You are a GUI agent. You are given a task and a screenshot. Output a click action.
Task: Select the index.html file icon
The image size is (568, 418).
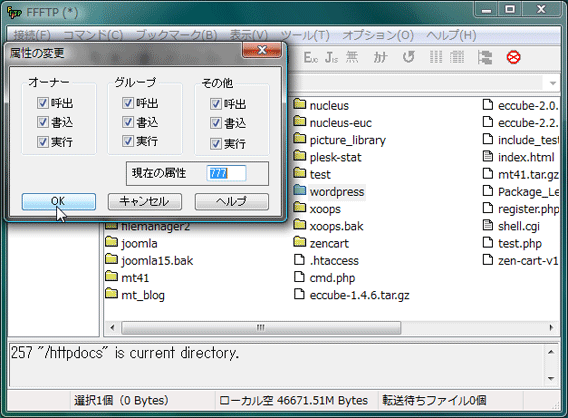pyautogui.click(x=488, y=156)
